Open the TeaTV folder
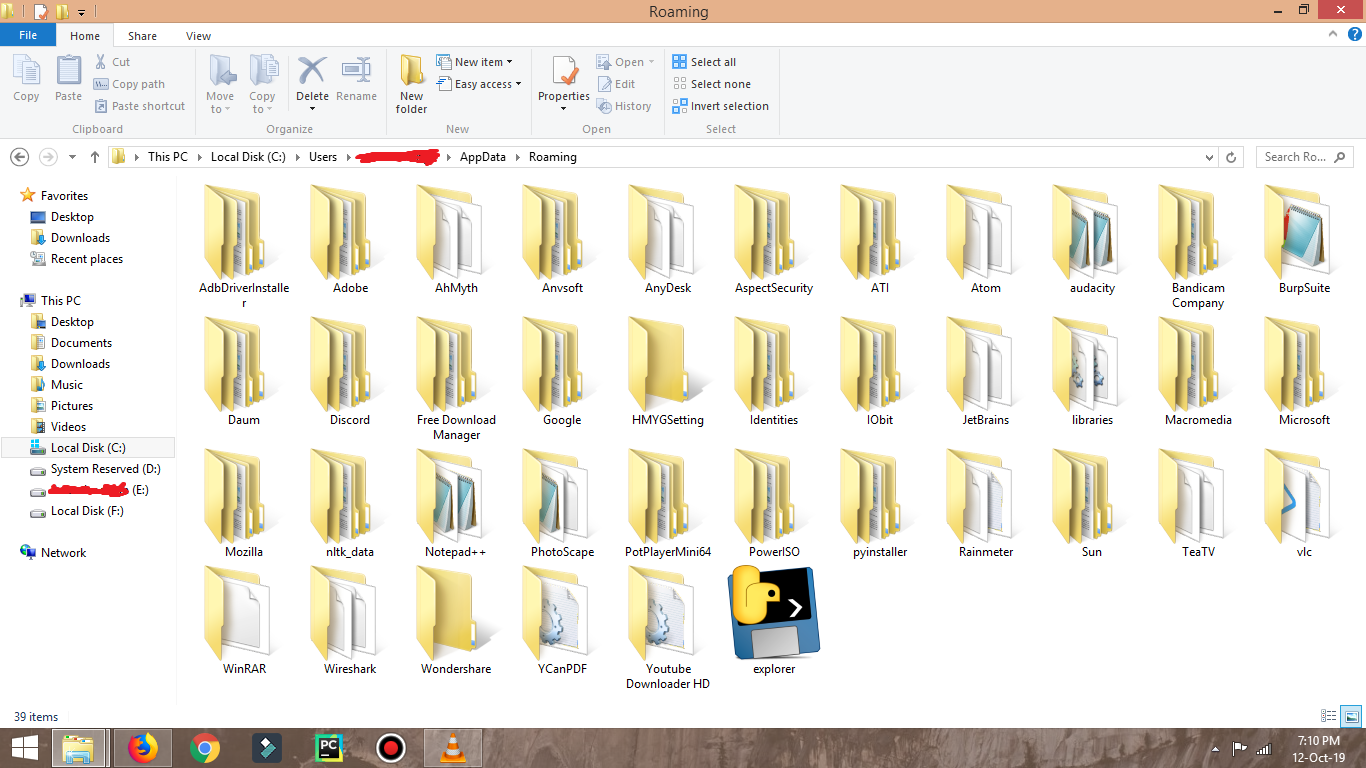This screenshot has height=768, width=1366. coord(1198,504)
